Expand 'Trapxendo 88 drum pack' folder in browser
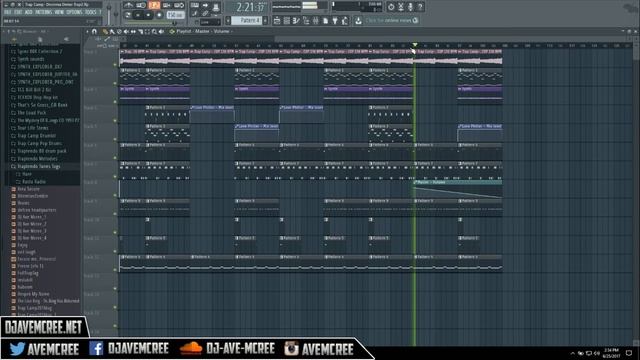 pyautogui.click(x=41, y=151)
